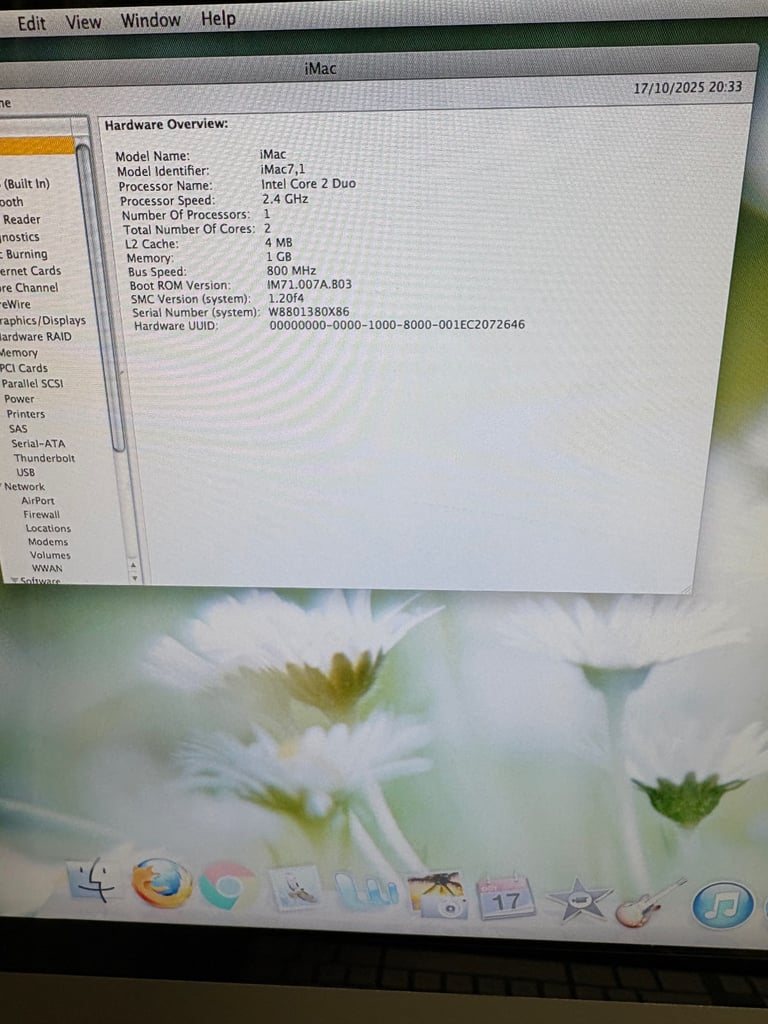Launch iTunes from the Dock
This screenshot has width=768, height=1024.
click(722, 905)
